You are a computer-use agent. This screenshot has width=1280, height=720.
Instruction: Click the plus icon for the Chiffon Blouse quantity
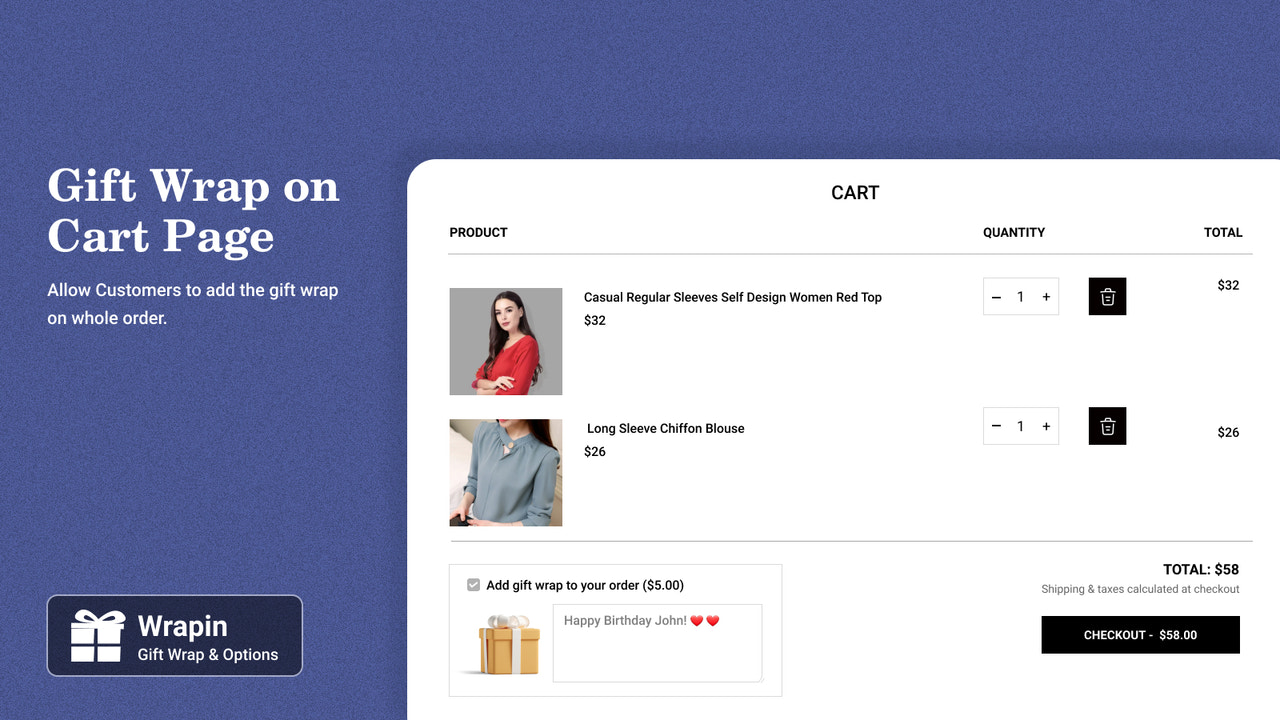click(x=1046, y=425)
